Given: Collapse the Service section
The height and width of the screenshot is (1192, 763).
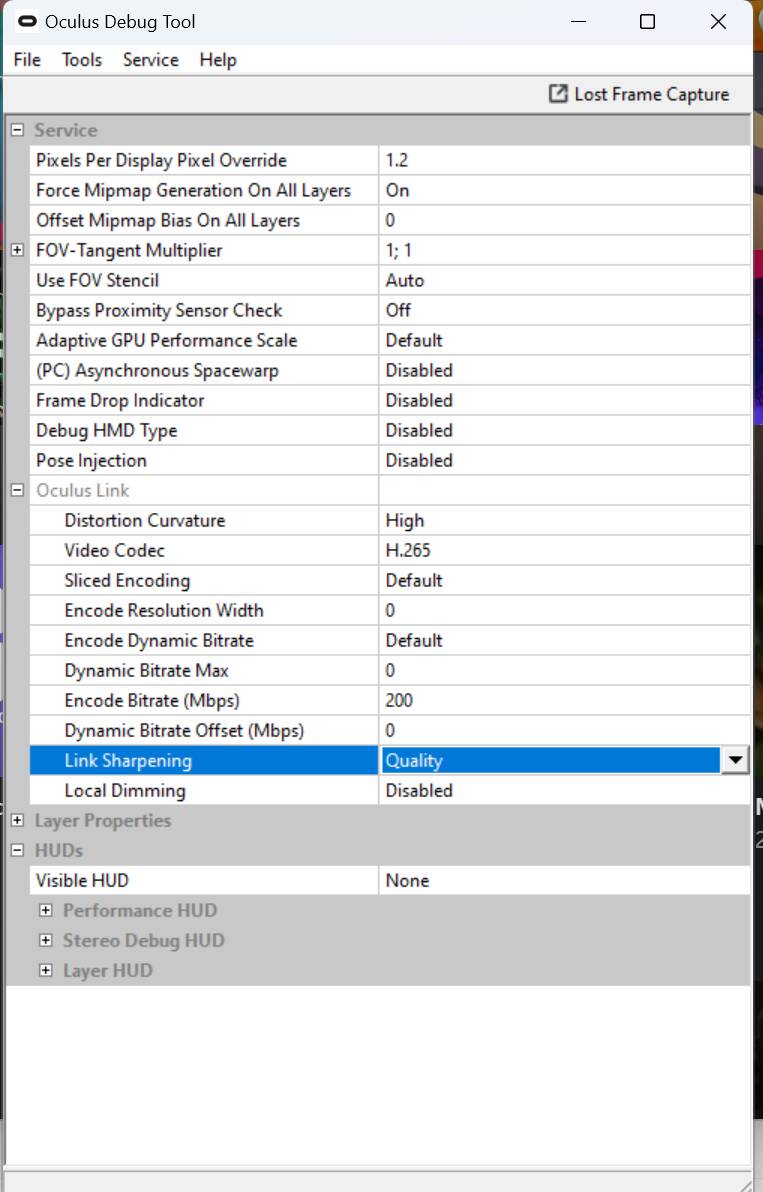Looking at the screenshot, I should coord(17,130).
